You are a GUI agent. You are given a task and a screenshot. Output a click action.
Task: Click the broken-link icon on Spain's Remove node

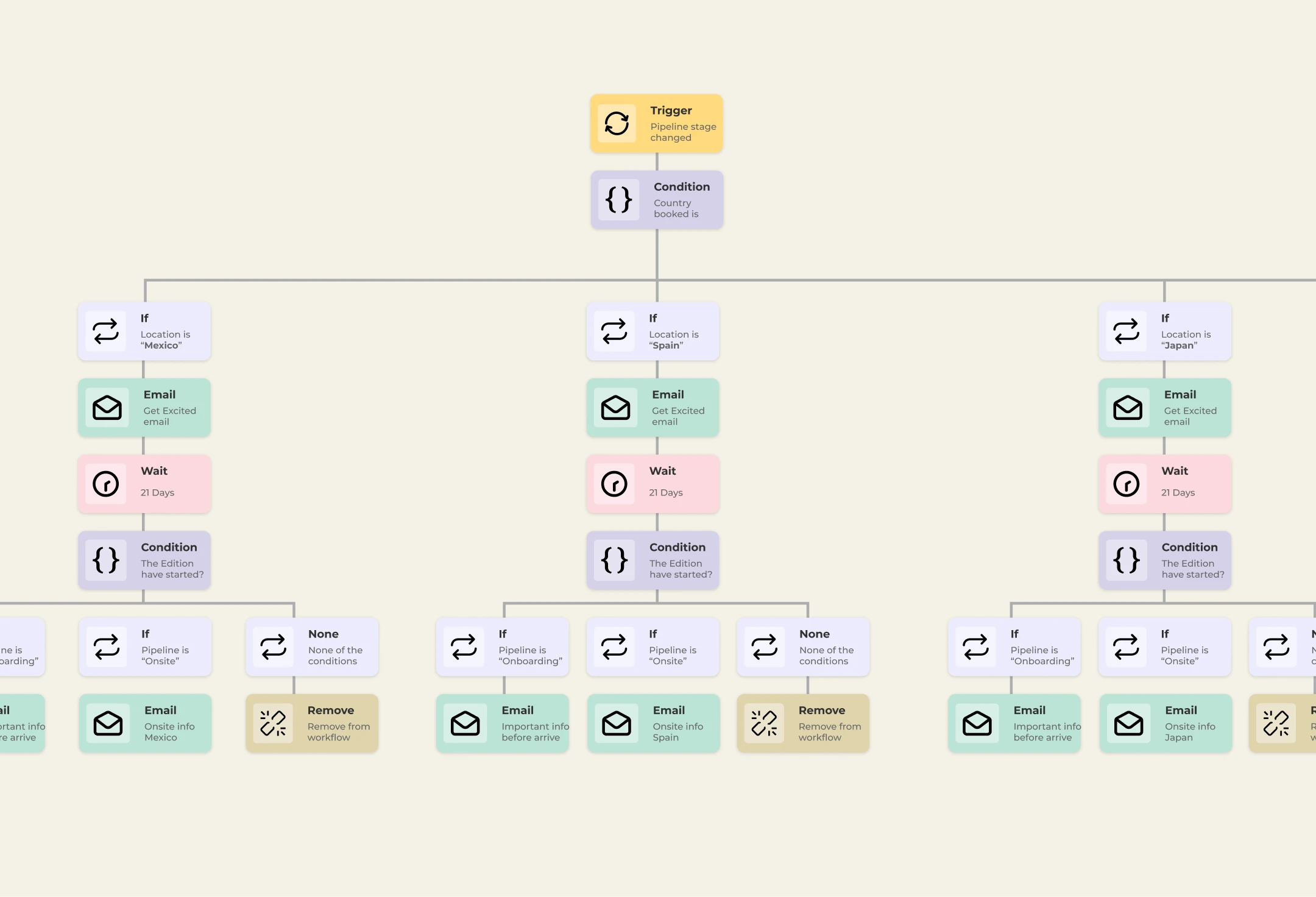764,723
